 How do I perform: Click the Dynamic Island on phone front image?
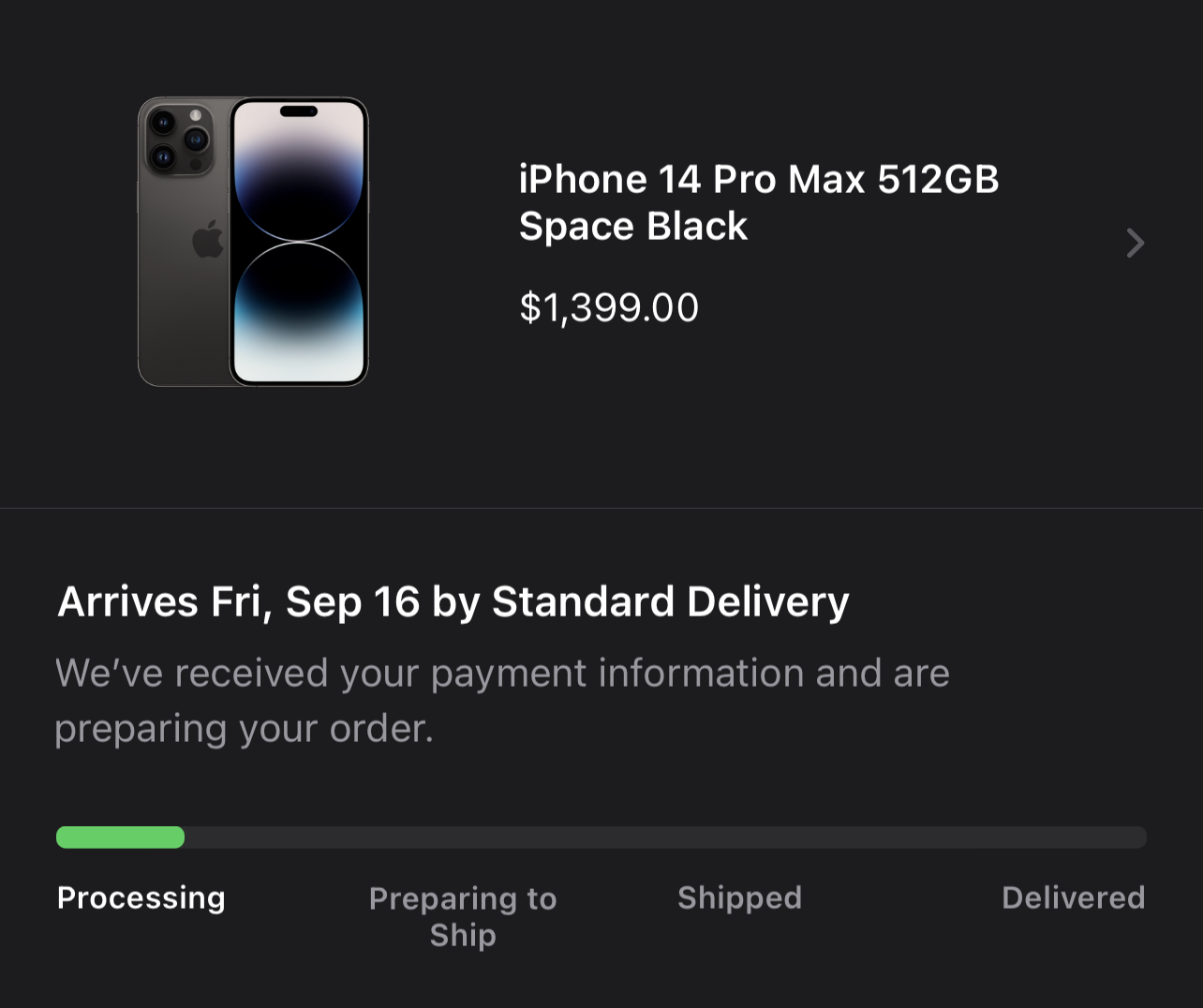[299, 112]
